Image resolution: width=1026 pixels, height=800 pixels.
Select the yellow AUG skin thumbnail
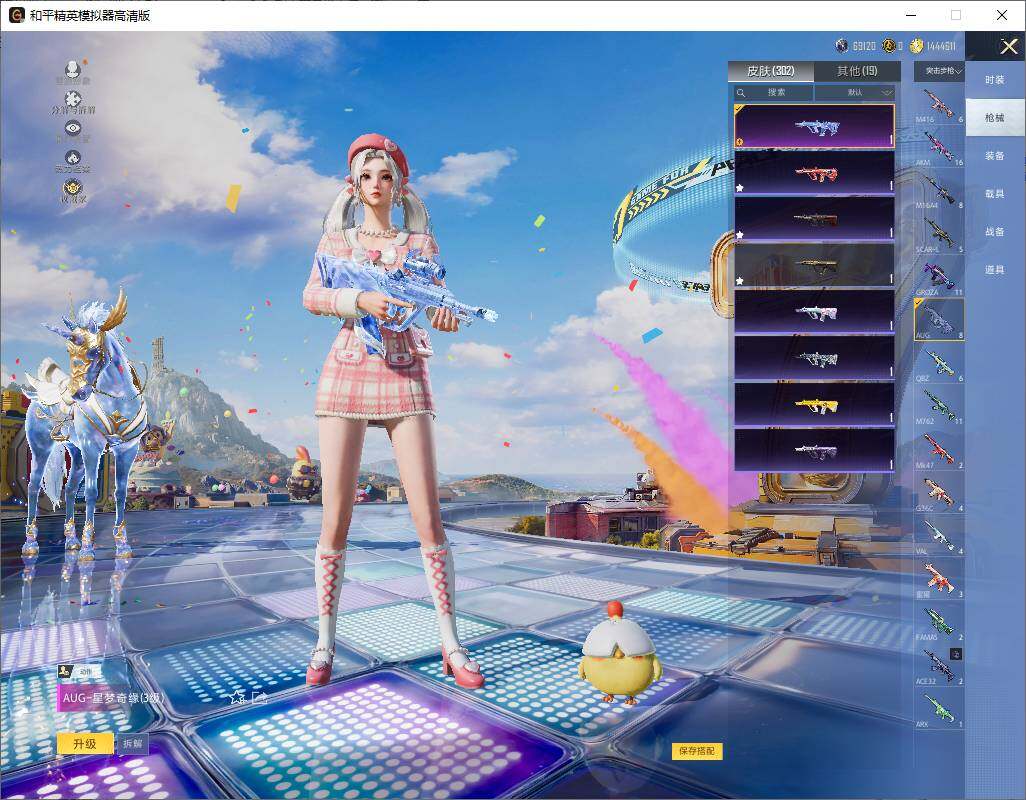[x=814, y=404]
